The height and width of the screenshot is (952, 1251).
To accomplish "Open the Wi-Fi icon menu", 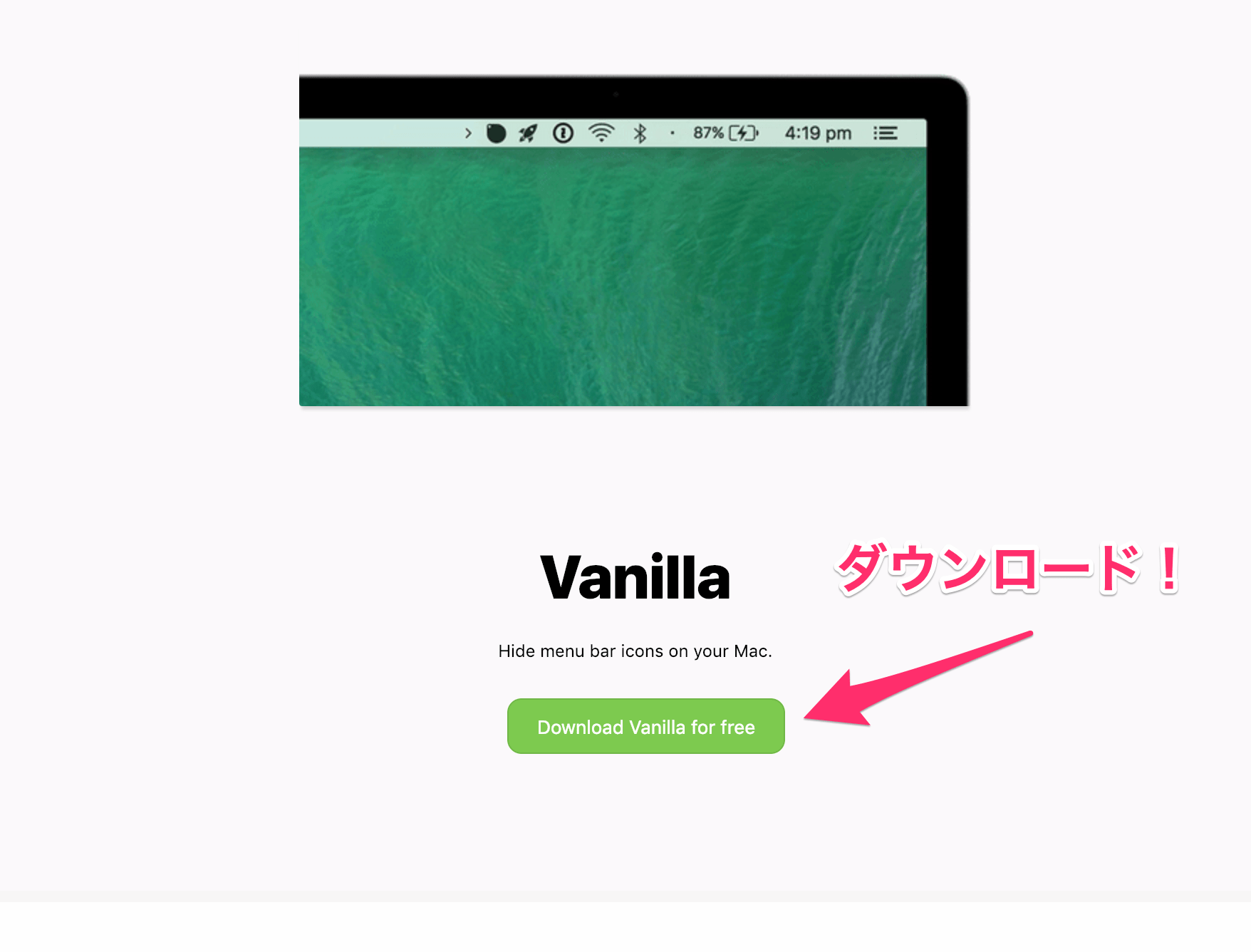I will coord(601,133).
